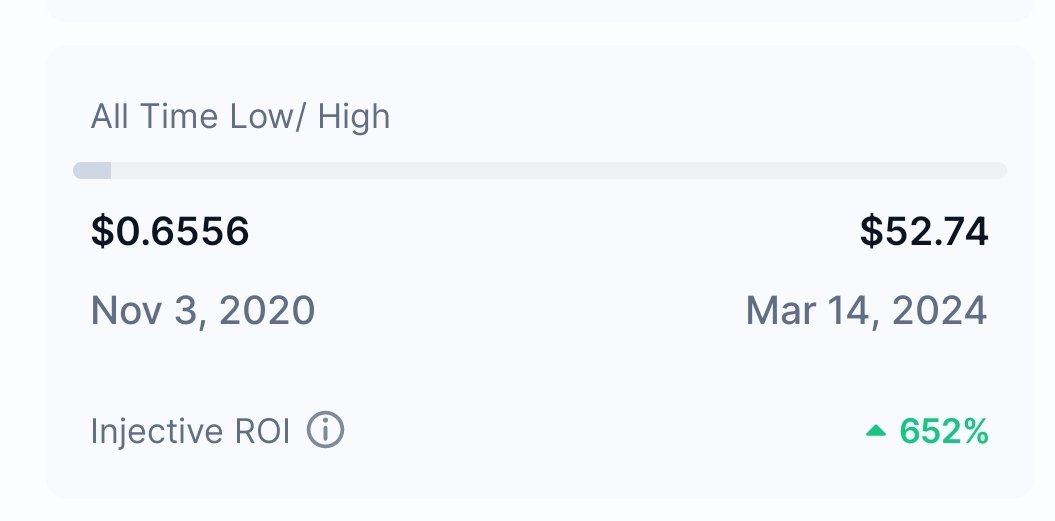Click the green upward triangle next to 652%
Screen dimensions: 1055x521
[876, 431]
